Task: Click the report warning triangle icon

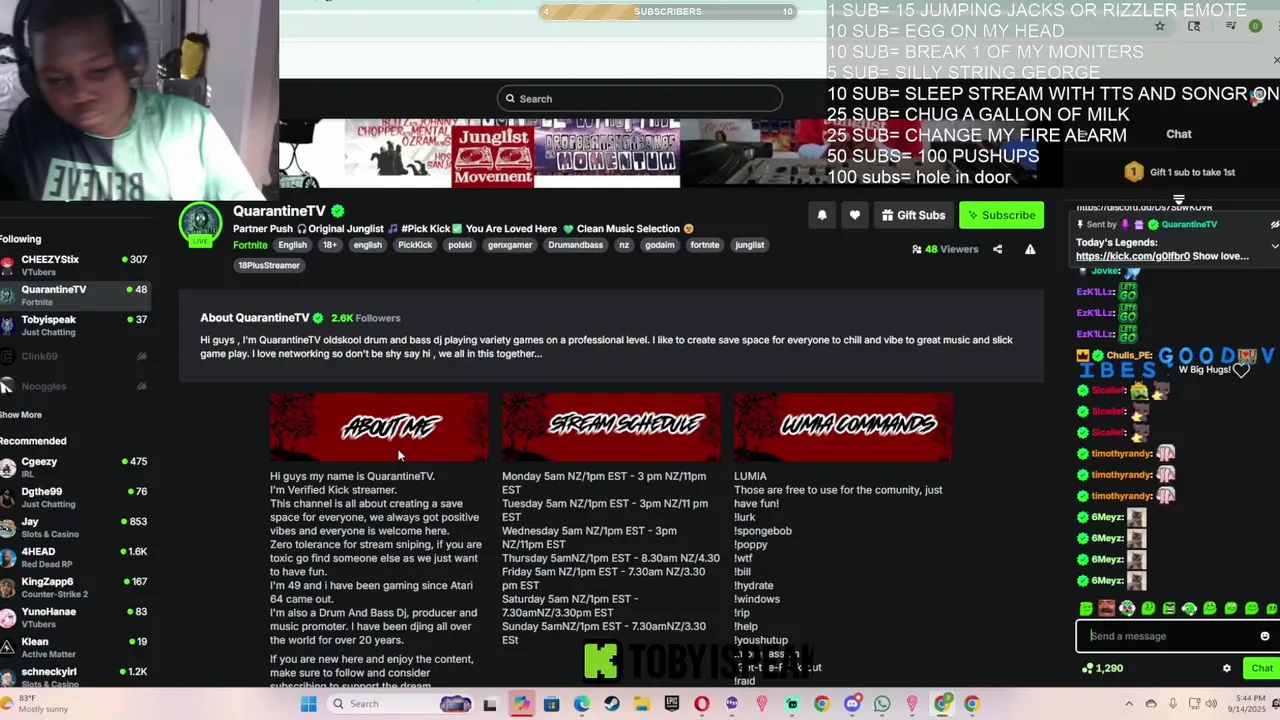Action: coord(1030,249)
